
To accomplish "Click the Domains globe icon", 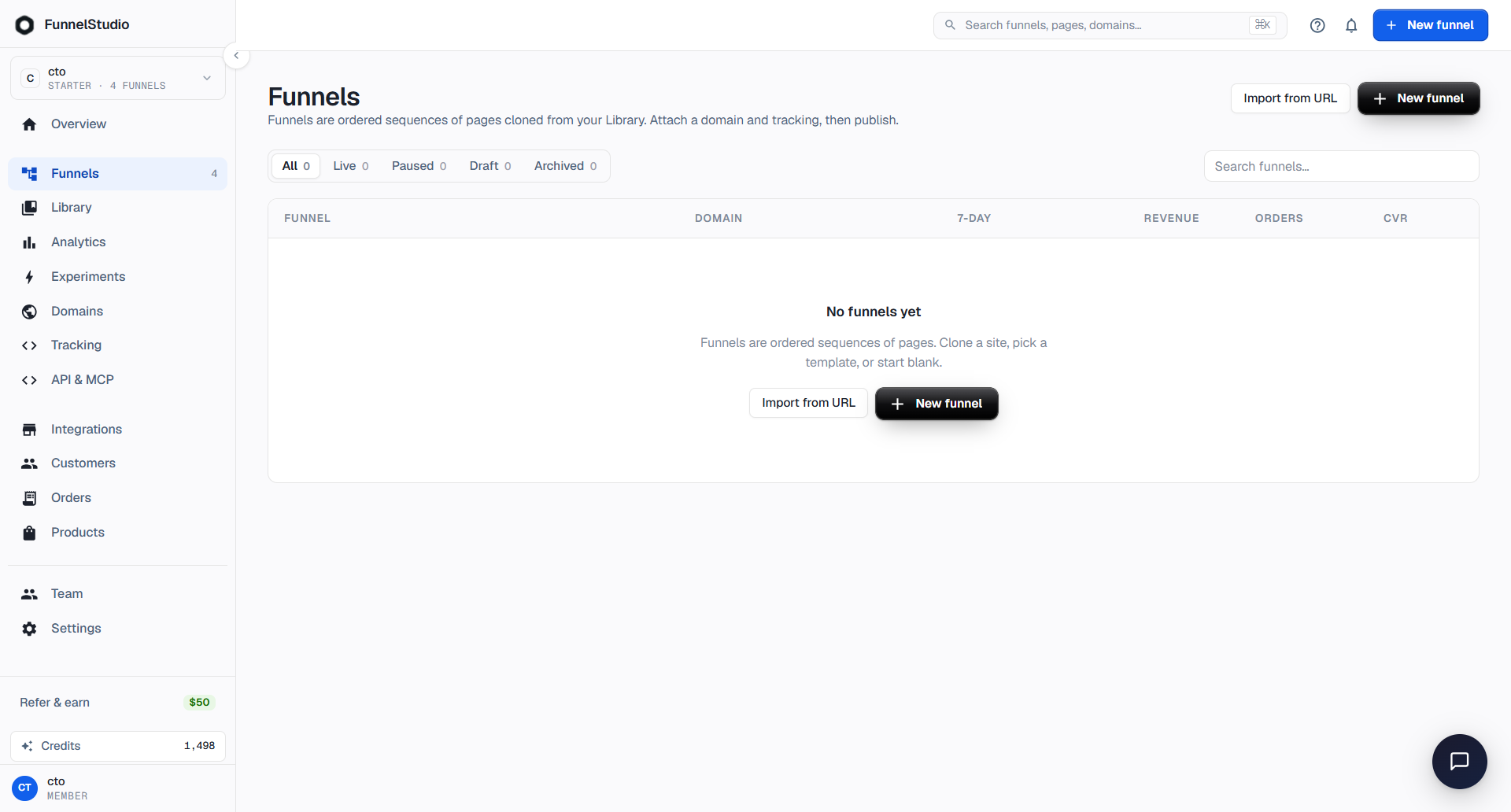I will pyautogui.click(x=29, y=312).
